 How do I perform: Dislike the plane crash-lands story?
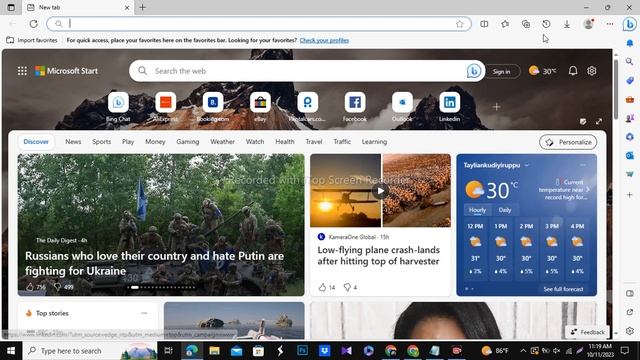click(347, 287)
